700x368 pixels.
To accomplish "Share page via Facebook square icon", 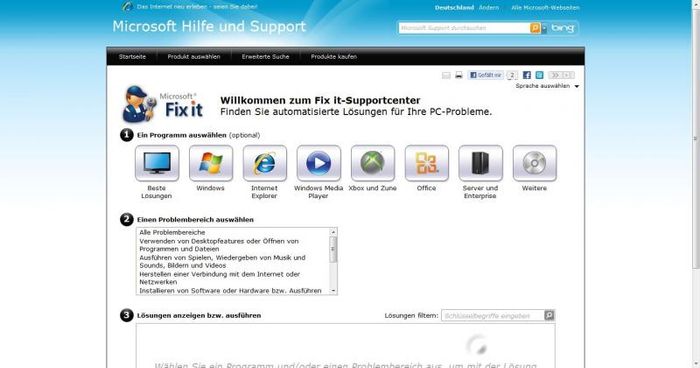I will click(x=527, y=75).
